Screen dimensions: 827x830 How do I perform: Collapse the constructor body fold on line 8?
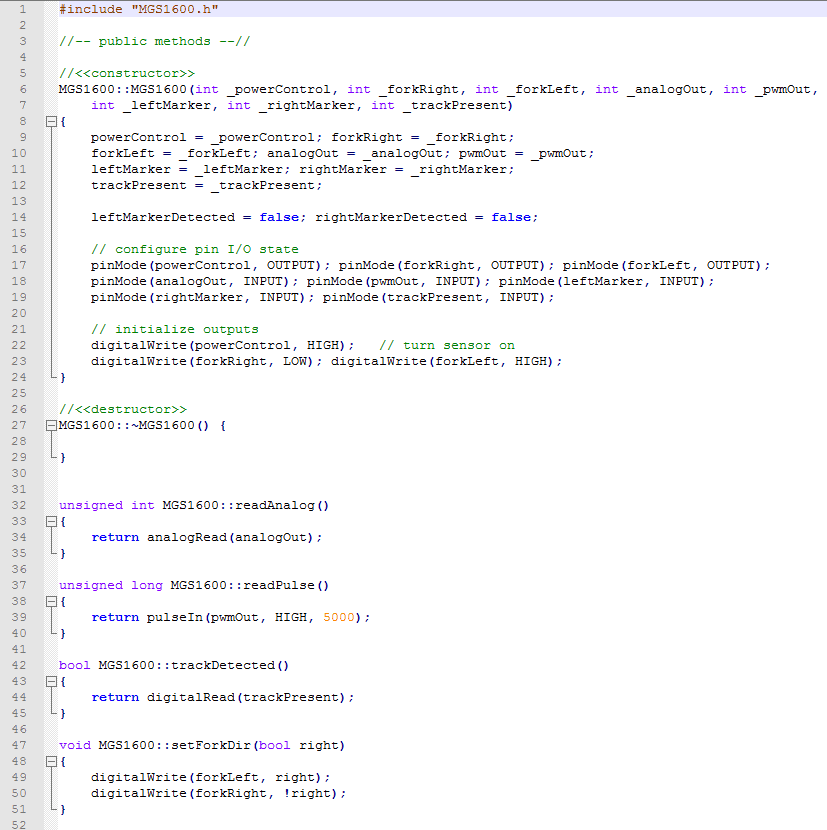tap(51, 122)
